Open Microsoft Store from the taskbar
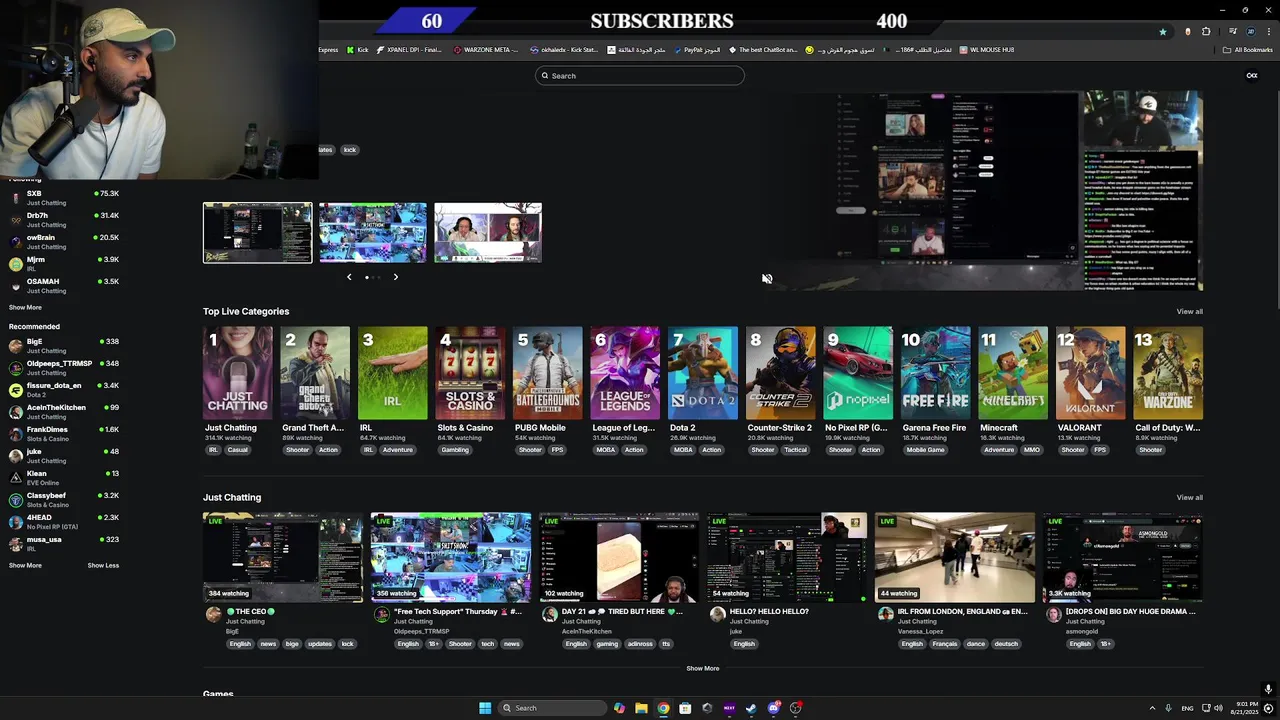Image resolution: width=1280 pixels, height=720 pixels. pyautogui.click(x=685, y=708)
